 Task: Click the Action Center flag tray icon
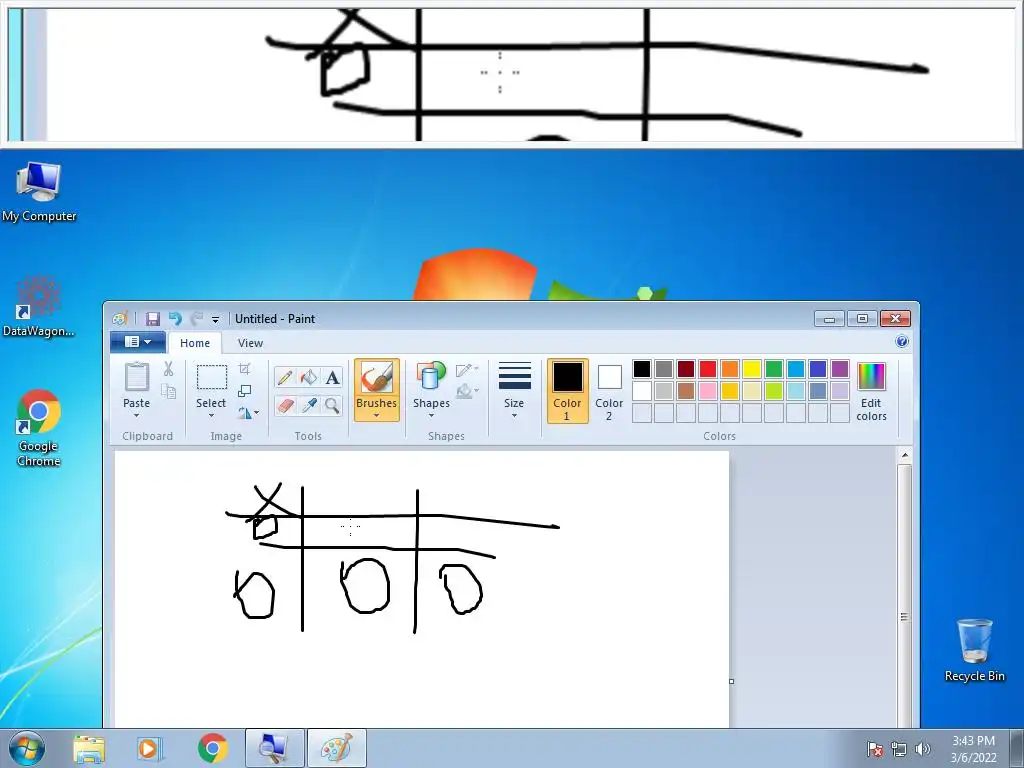(x=875, y=748)
